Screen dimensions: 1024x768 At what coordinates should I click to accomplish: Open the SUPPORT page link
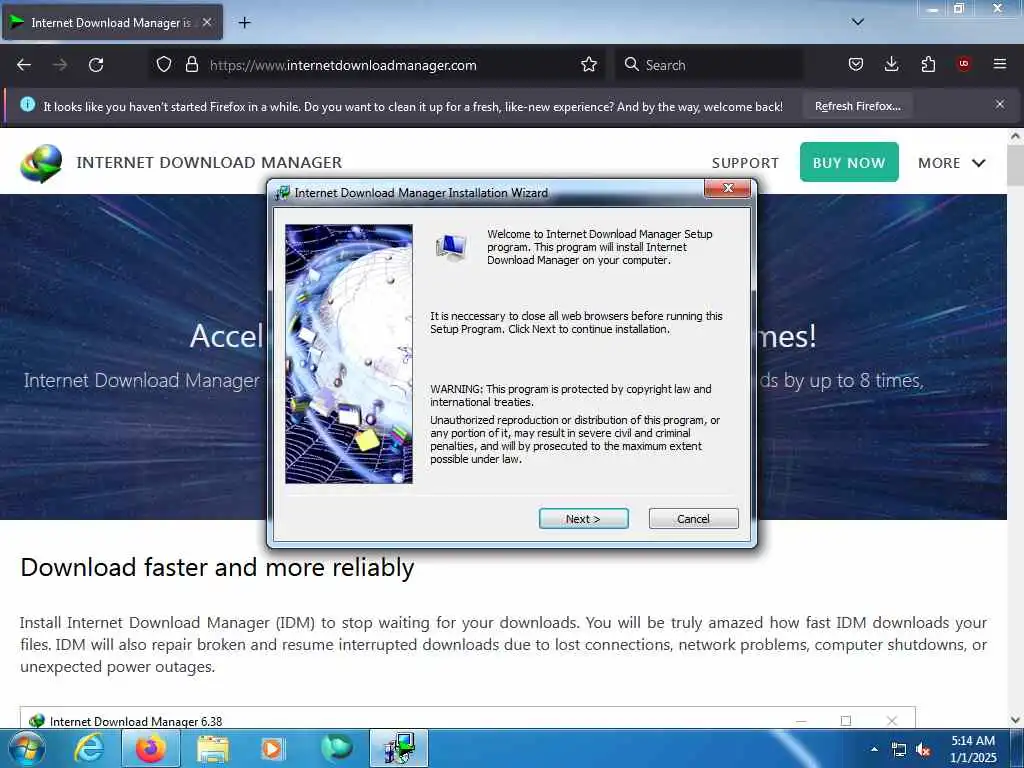tap(745, 163)
